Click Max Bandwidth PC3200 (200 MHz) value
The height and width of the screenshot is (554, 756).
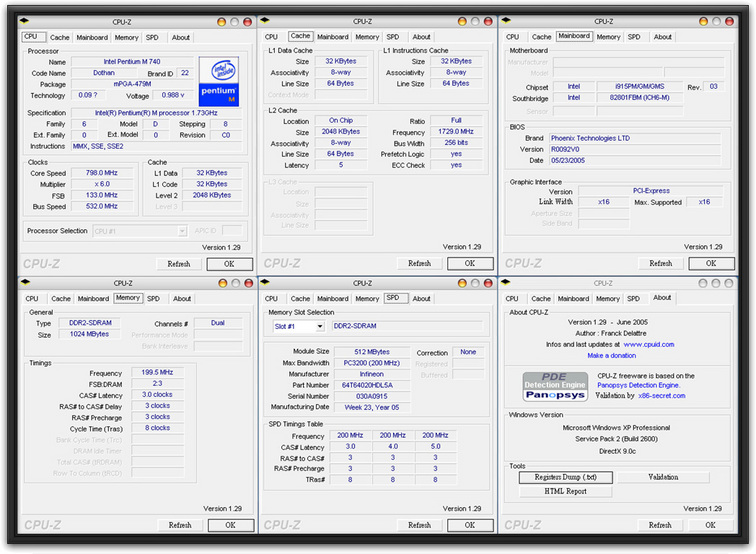tap(371, 363)
